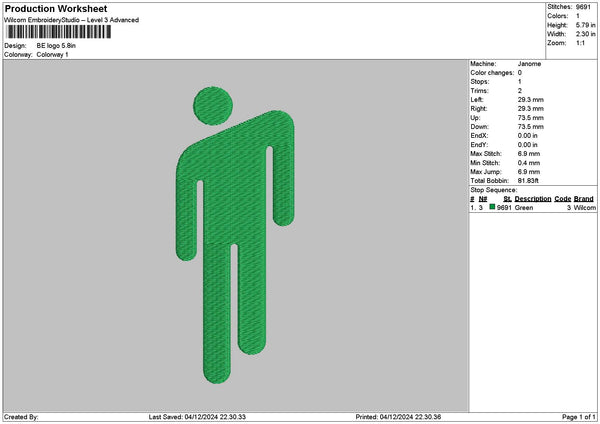This screenshot has width=600, height=424.
Task: Click the design name 'BE logo 5.8in'
Action: [x=56, y=46]
